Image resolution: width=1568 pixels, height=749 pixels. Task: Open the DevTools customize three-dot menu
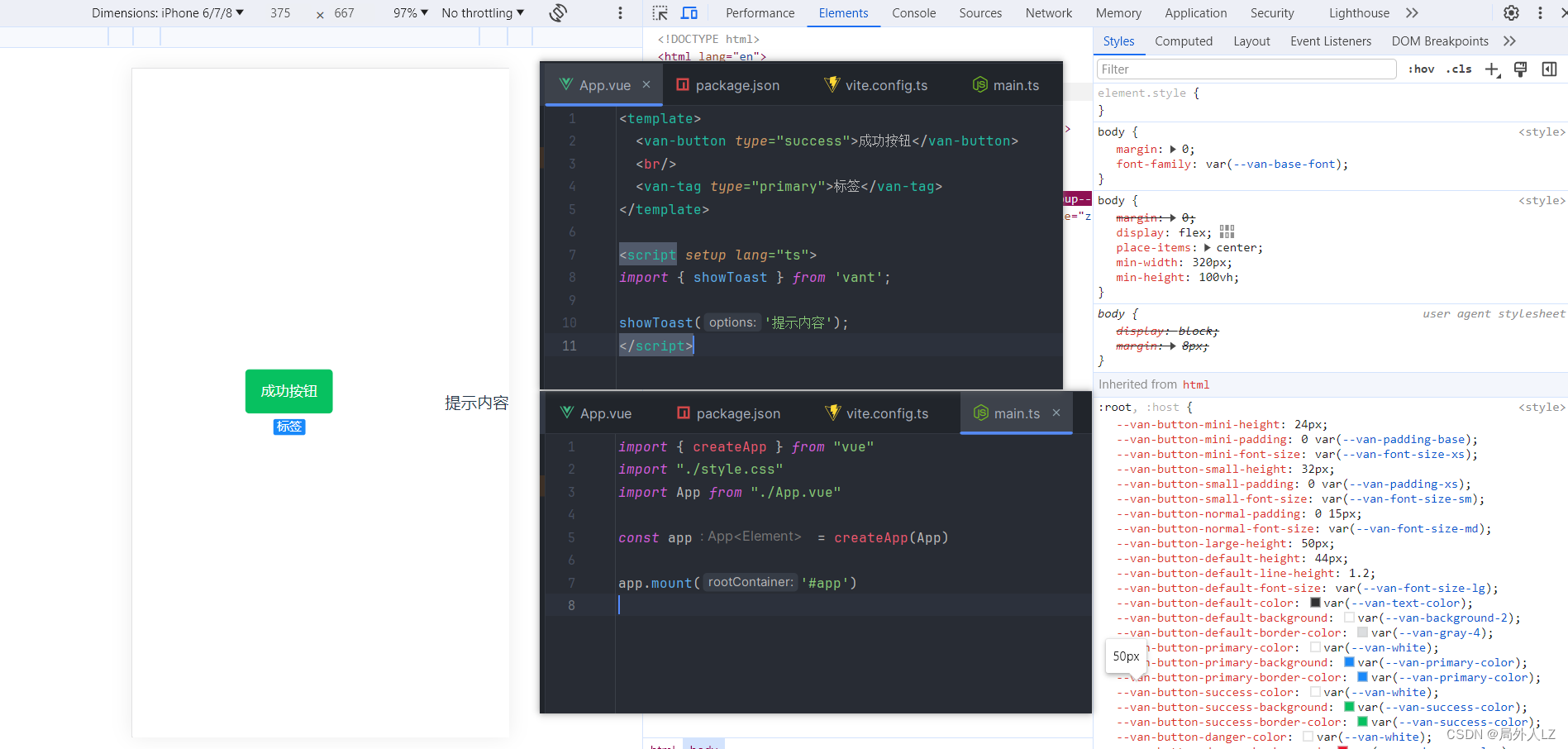[1540, 13]
